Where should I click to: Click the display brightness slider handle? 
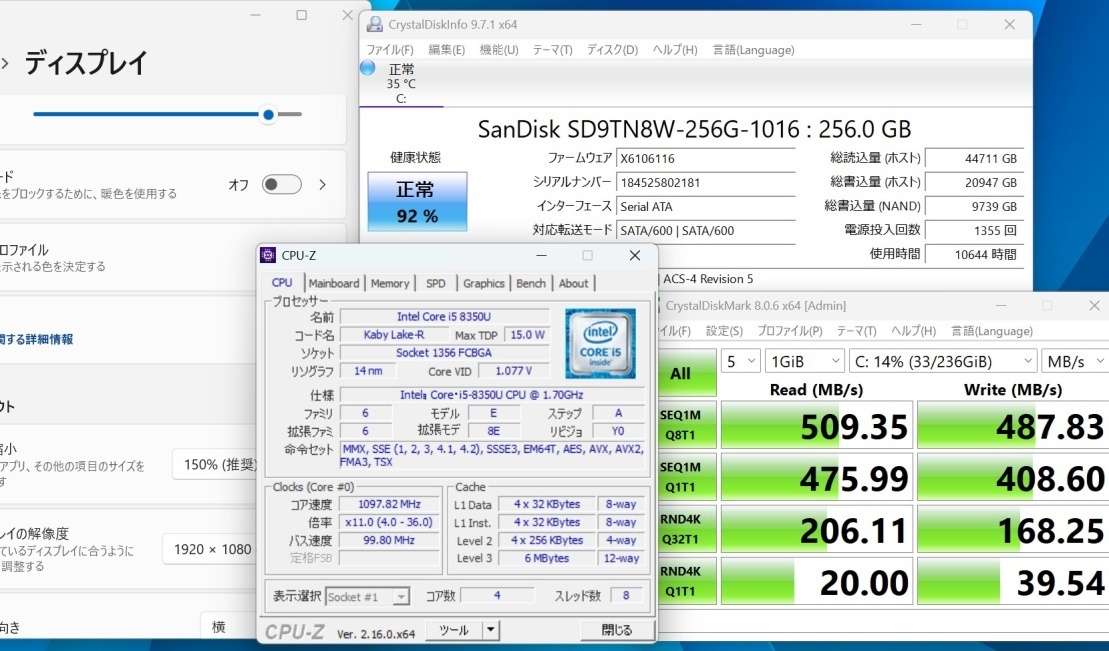coord(268,114)
